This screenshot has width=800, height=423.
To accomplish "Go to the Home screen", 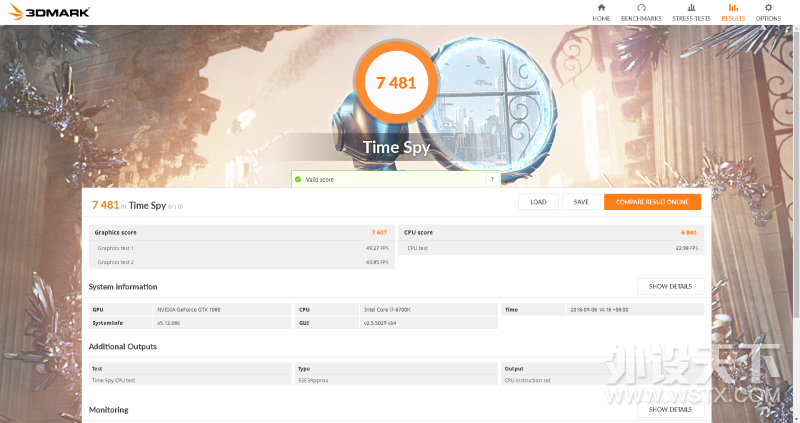I will (601, 13).
